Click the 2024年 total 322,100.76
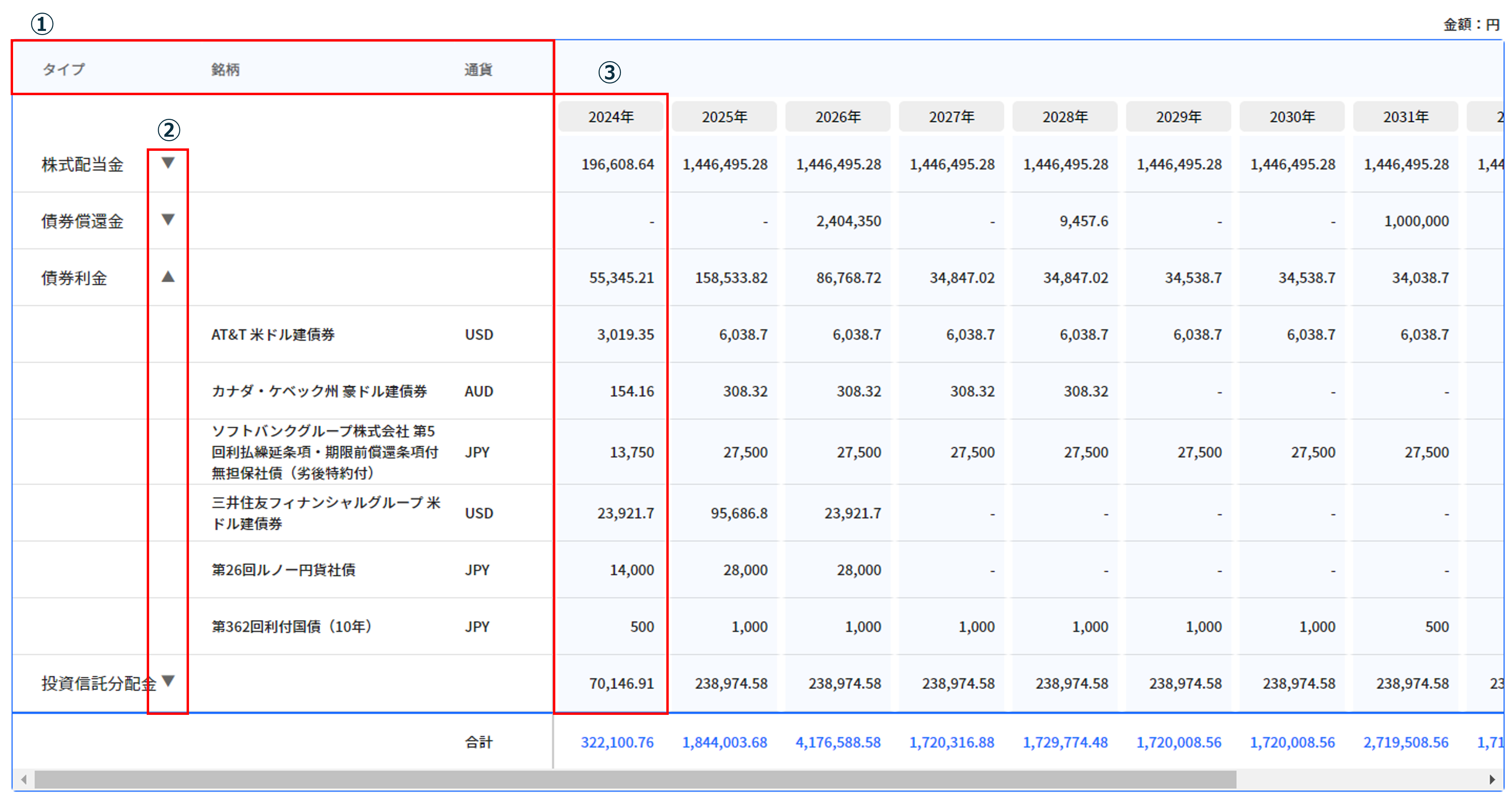This screenshot has height=798, width=1512. point(617,742)
